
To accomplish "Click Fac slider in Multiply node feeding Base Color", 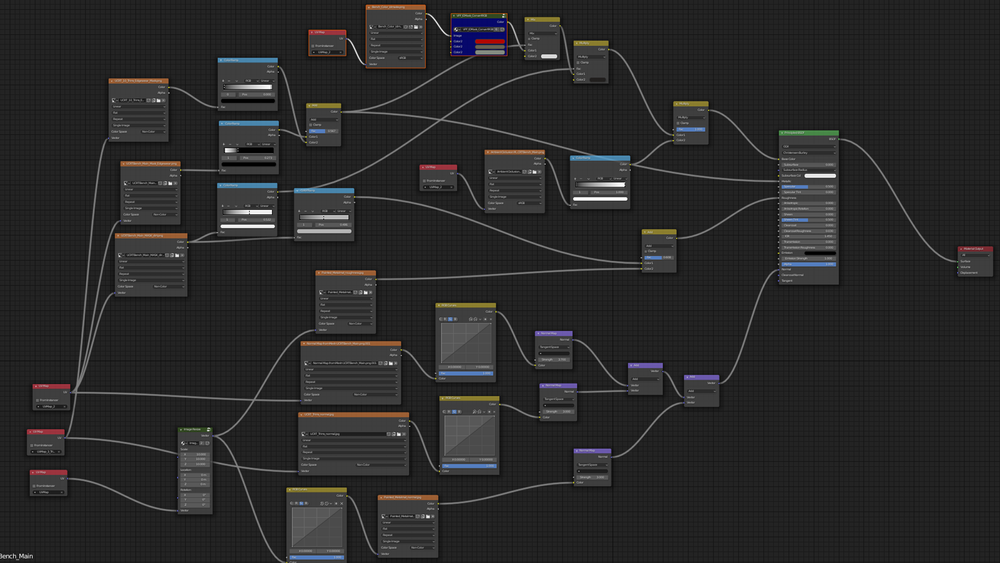I will pos(691,129).
